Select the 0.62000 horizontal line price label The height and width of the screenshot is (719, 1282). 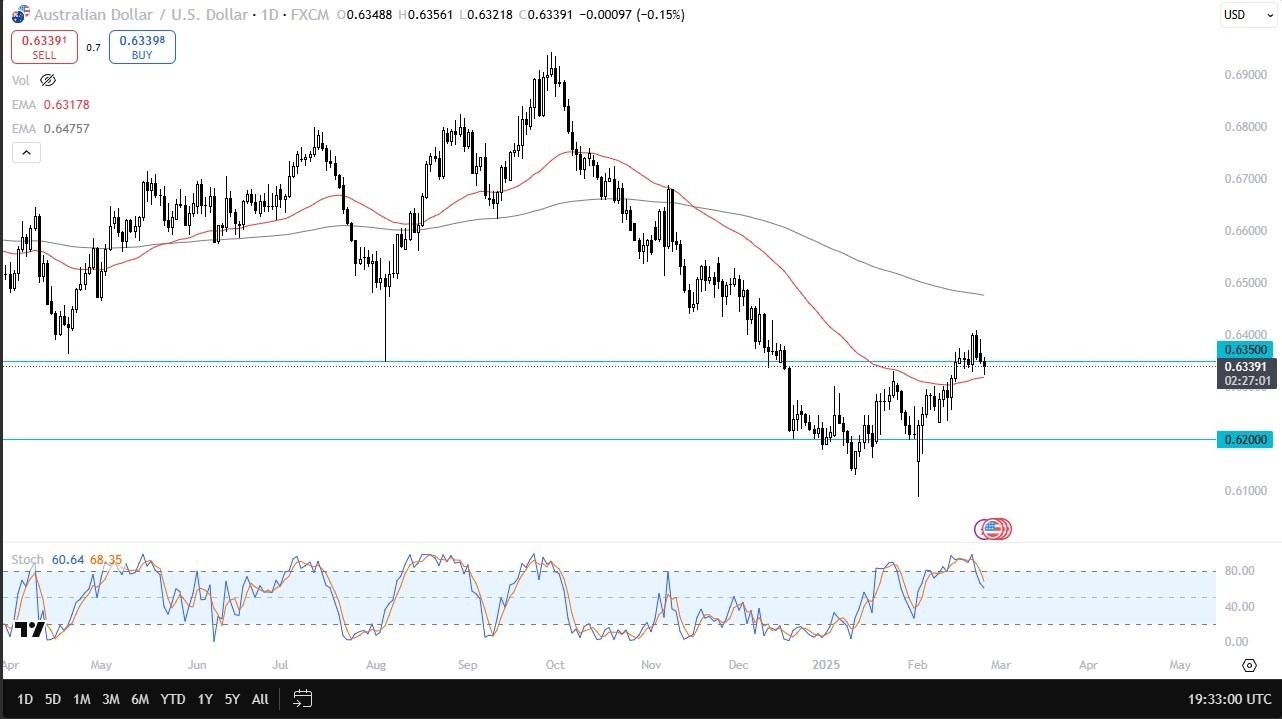pyautogui.click(x=1244, y=440)
